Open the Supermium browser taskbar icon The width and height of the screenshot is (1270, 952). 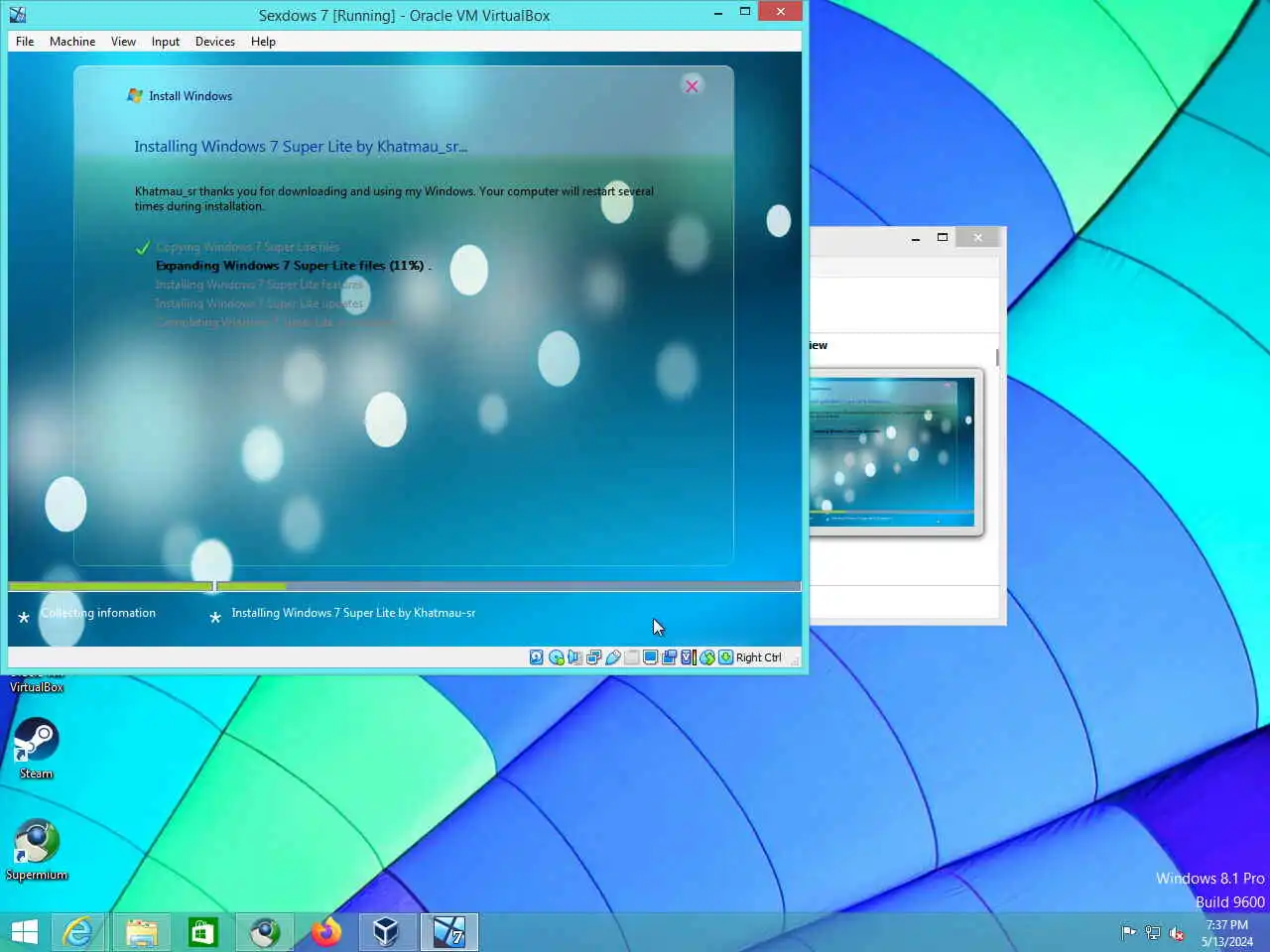[264, 932]
